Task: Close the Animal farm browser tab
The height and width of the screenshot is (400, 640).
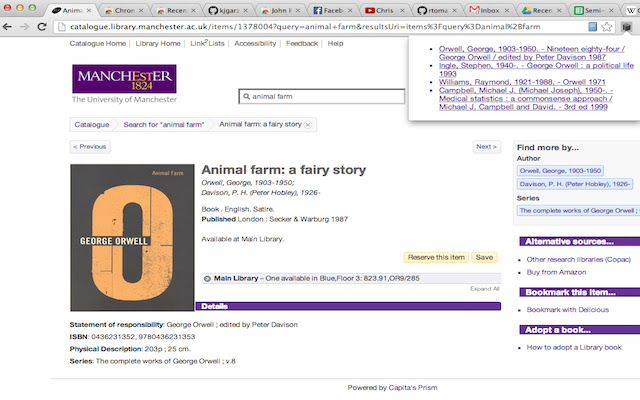Action: (89, 11)
